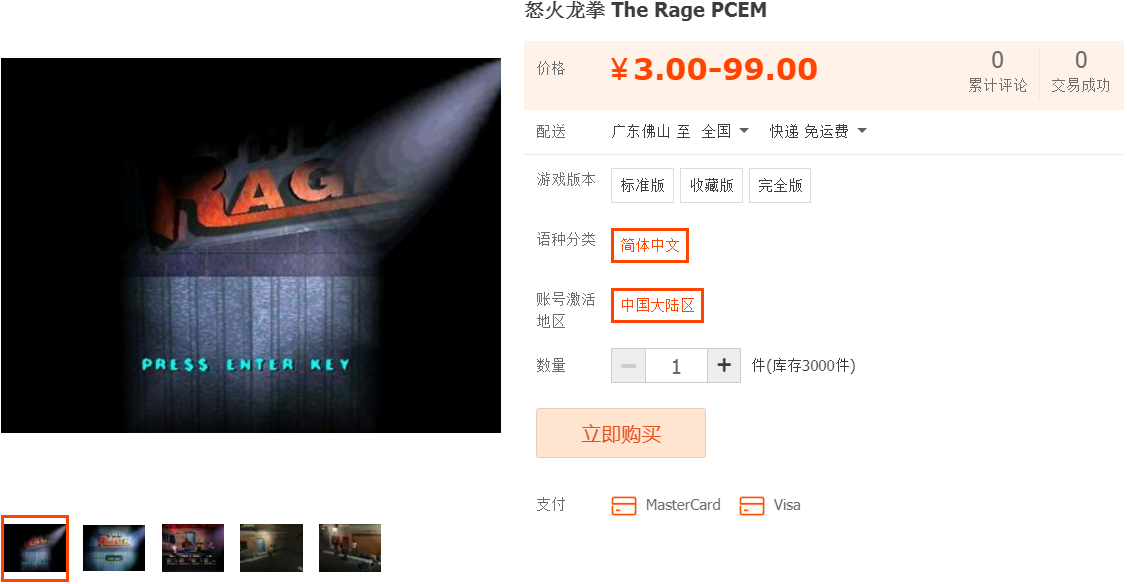
Task: Open the 交易成功 transaction count
Action: tap(1080, 71)
